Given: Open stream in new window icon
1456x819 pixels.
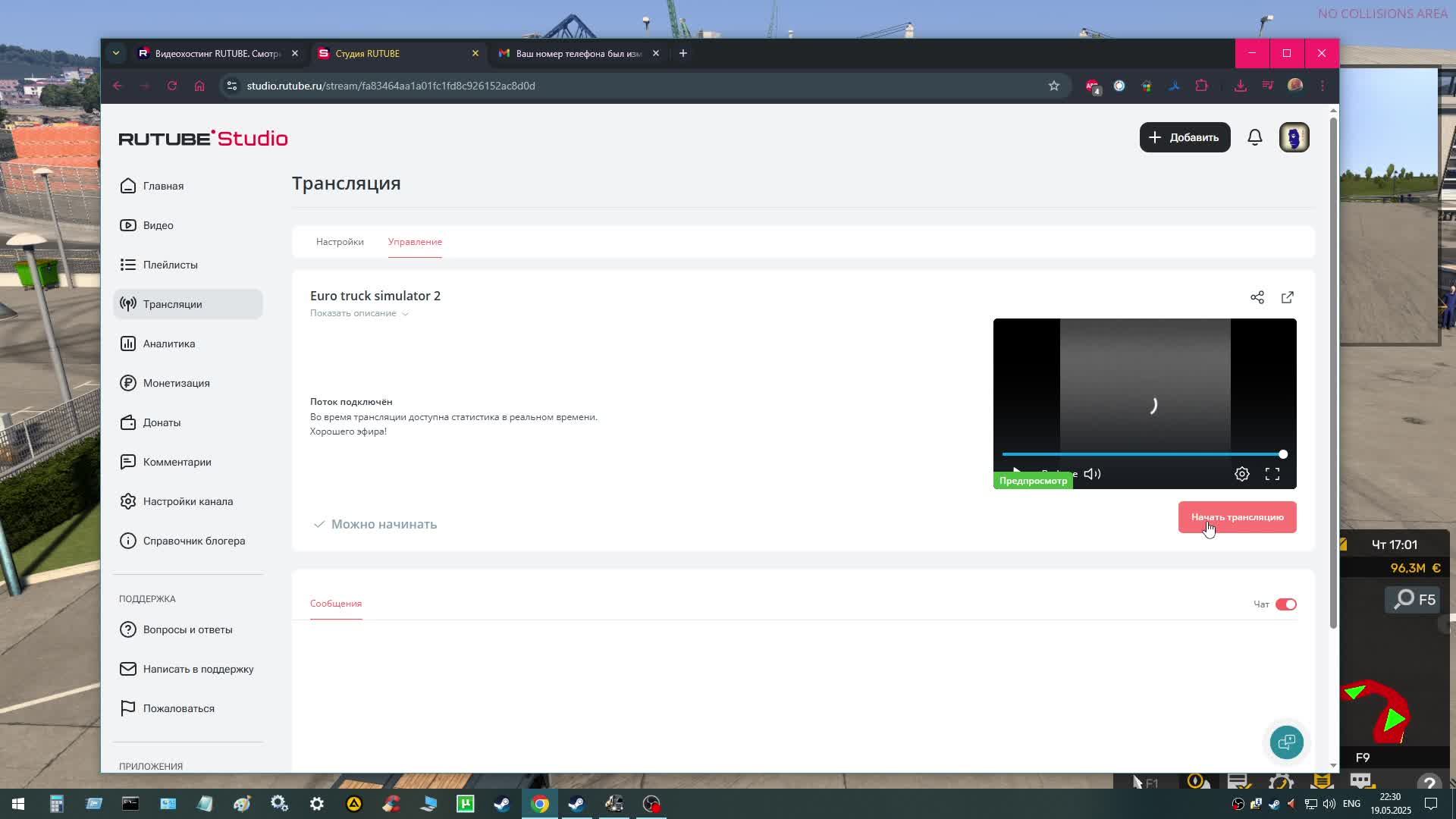Looking at the screenshot, I should point(1288,297).
